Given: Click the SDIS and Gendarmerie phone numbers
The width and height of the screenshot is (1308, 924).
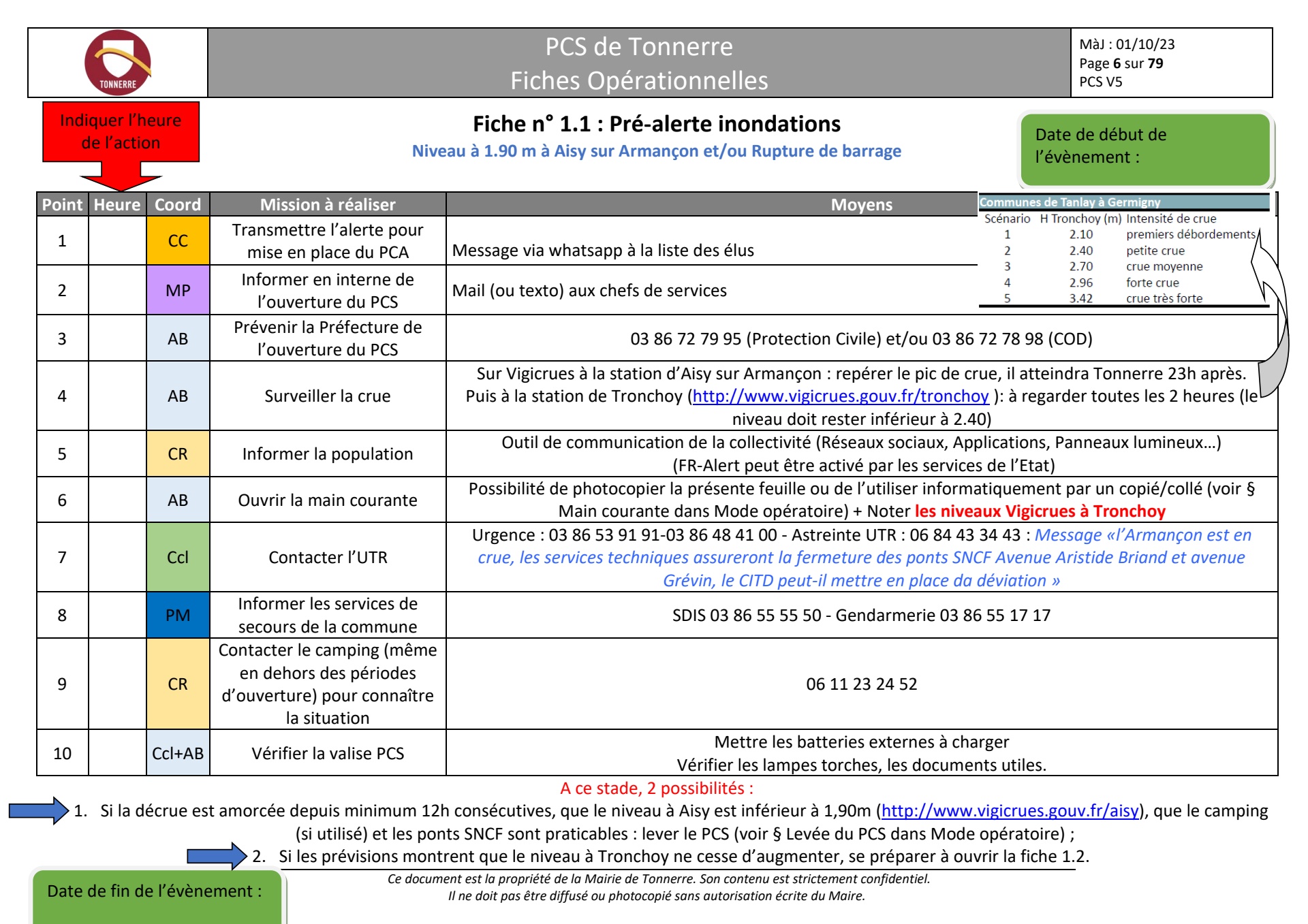Looking at the screenshot, I should coord(861,616).
